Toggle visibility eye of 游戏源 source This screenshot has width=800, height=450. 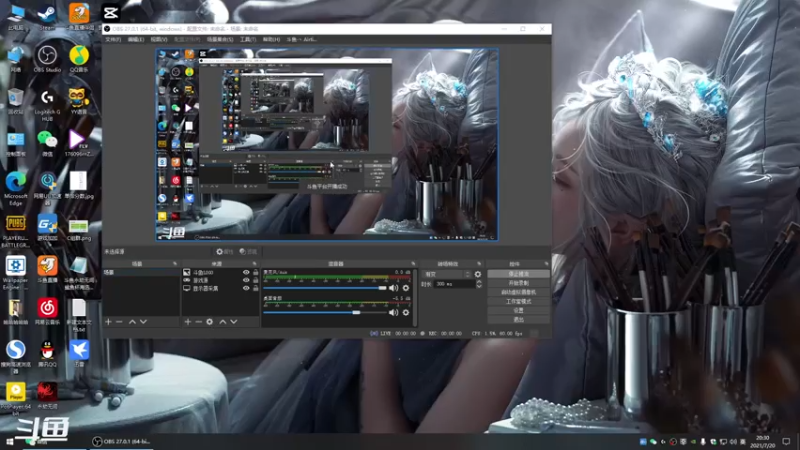click(246, 281)
